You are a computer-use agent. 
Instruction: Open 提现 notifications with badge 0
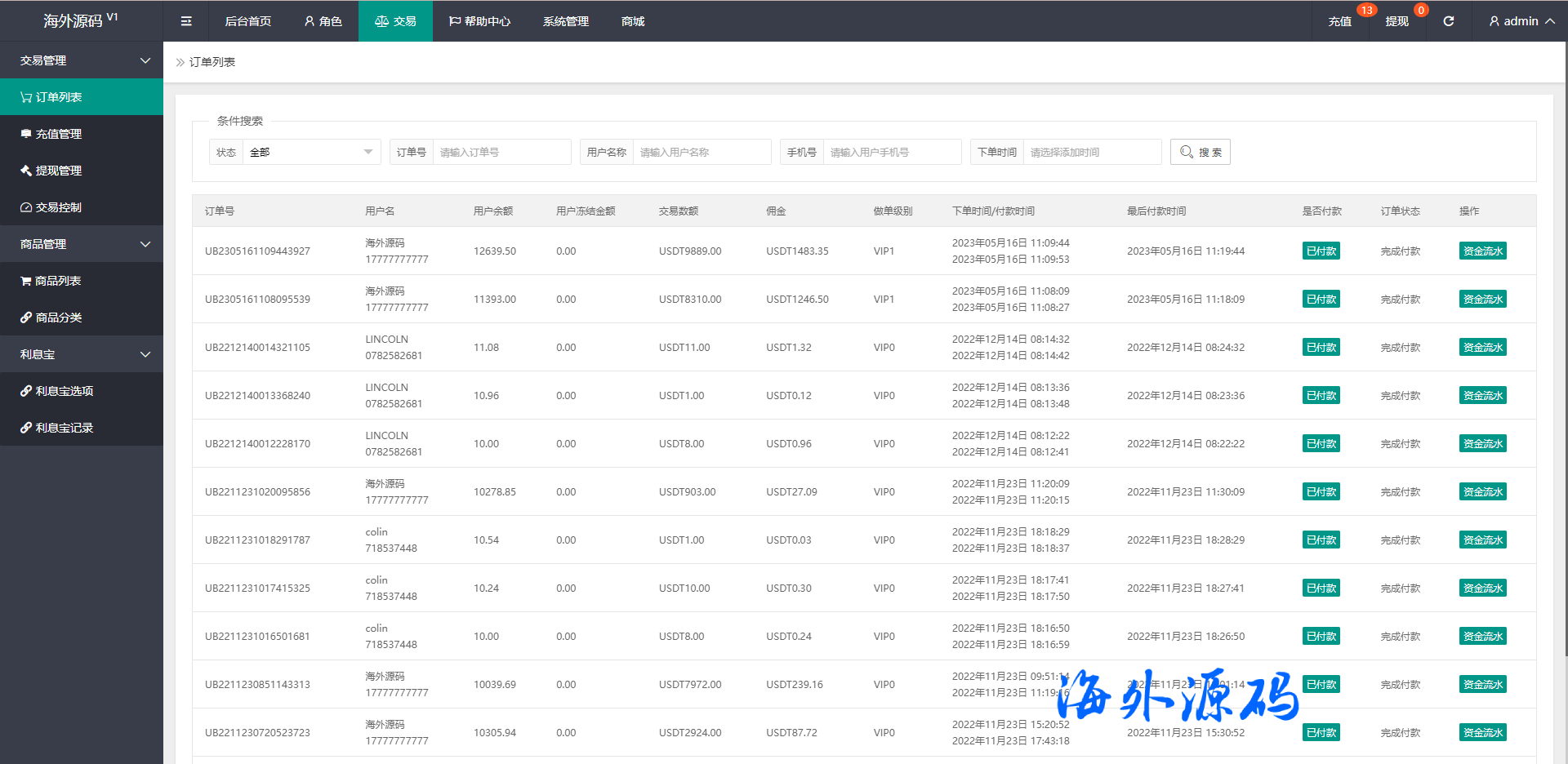tap(1396, 21)
